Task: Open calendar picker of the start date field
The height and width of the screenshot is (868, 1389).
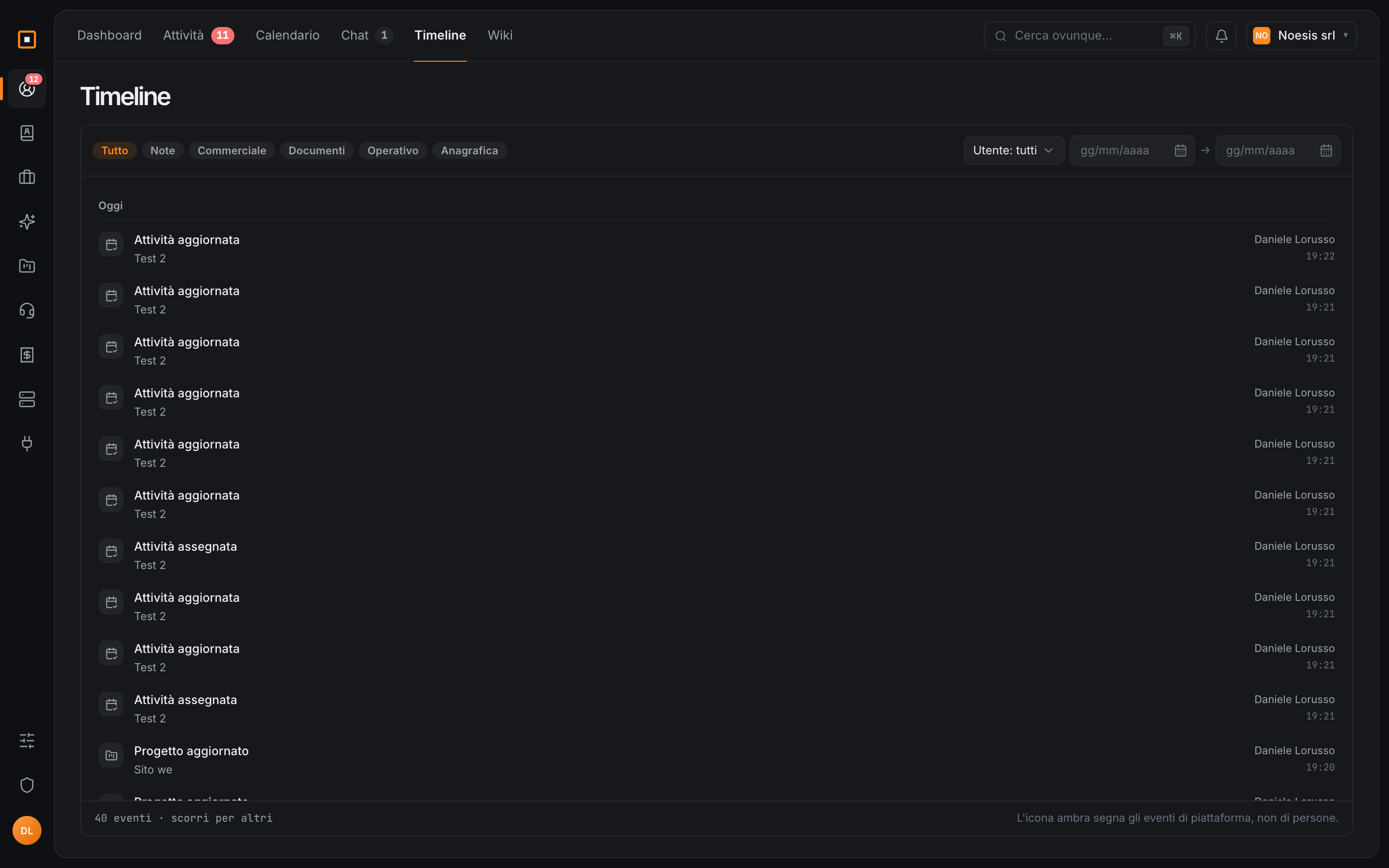Action: (1180, 150)
